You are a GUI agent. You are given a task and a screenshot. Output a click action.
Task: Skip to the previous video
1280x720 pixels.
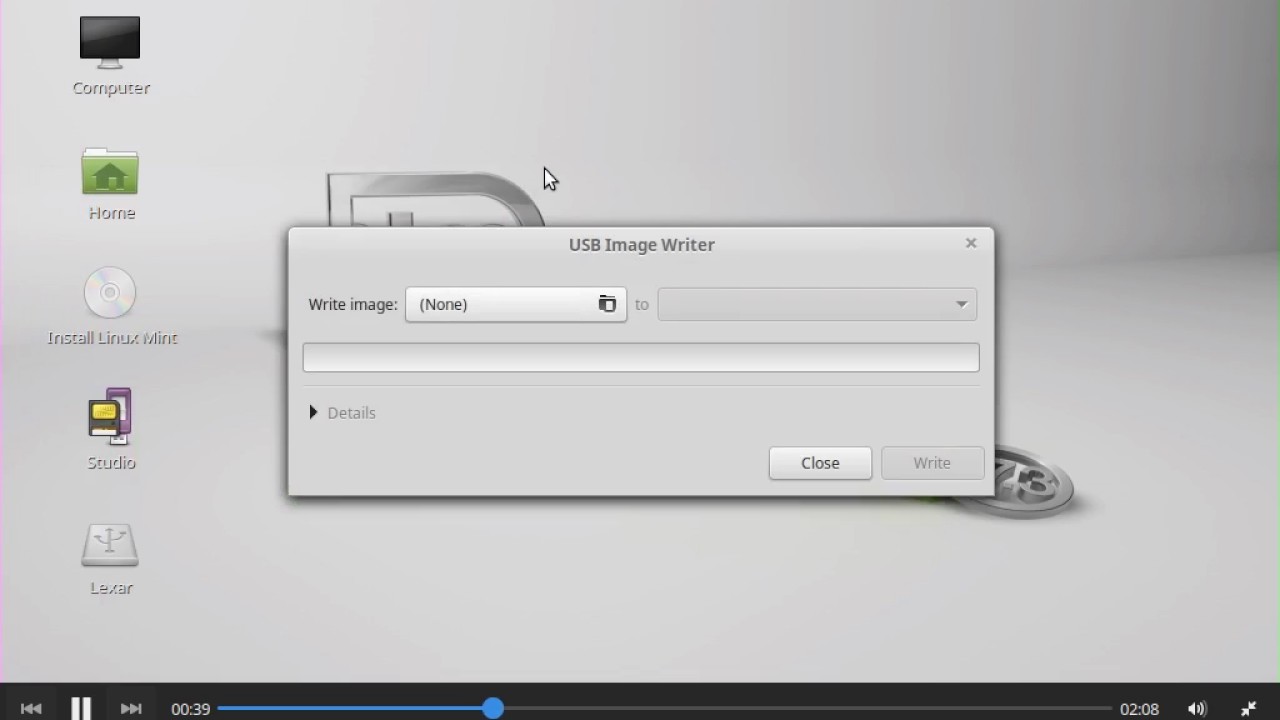[x=31, y=708]
